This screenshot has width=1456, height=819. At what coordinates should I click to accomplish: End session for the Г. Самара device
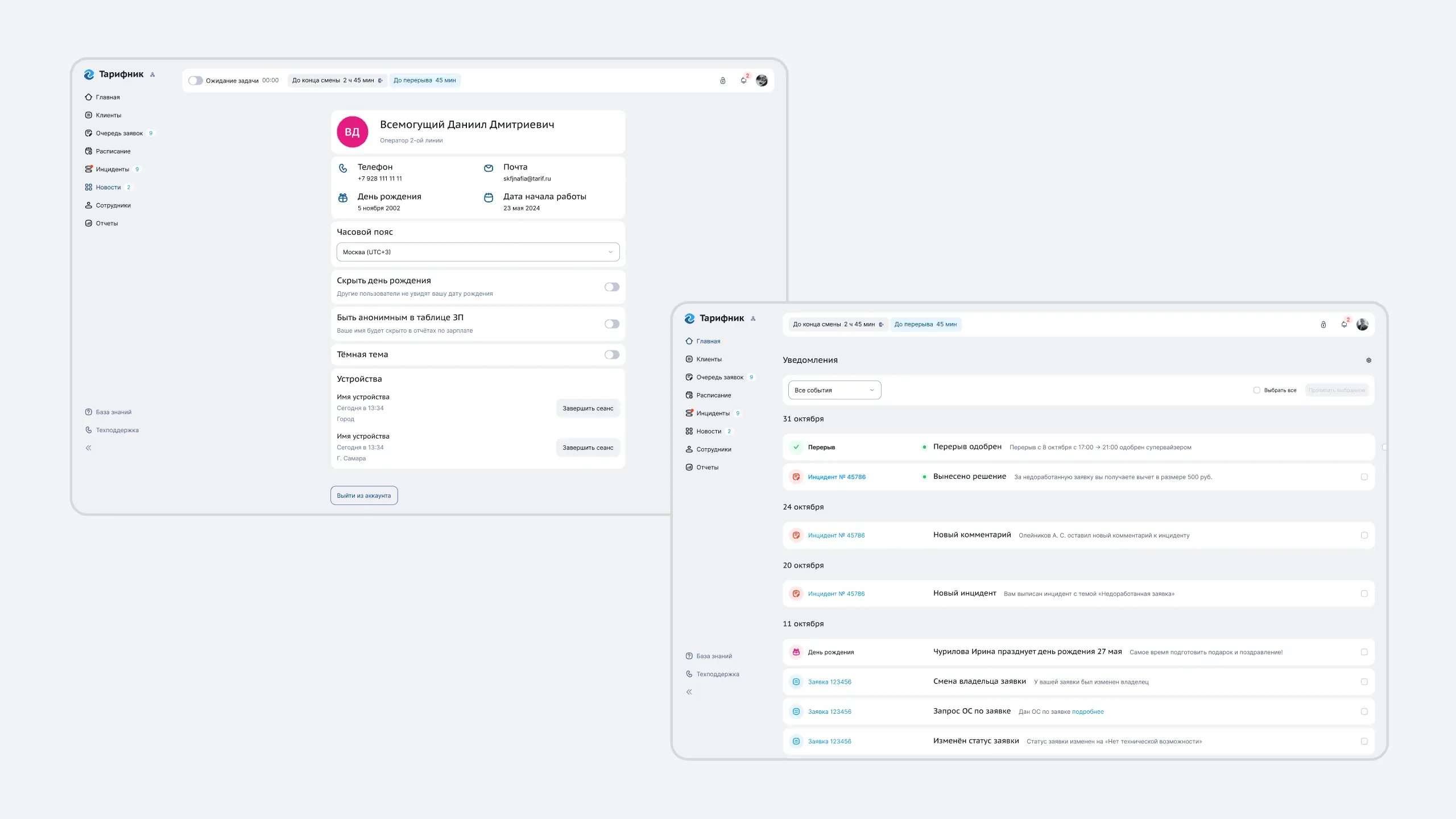pos(588,448)
